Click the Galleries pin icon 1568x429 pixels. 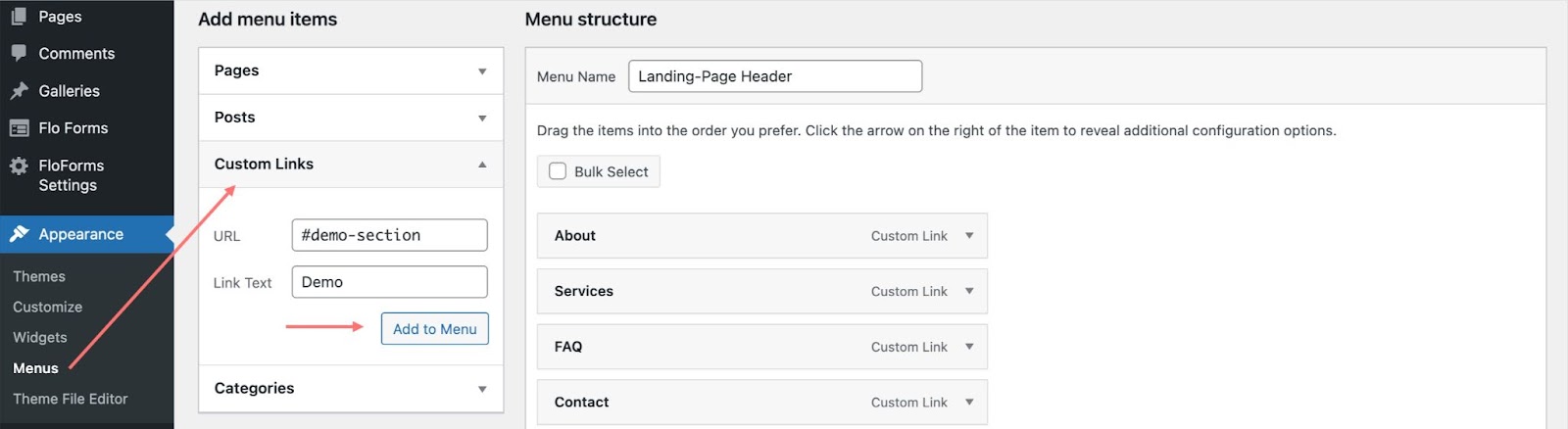[x=19, y=90]
